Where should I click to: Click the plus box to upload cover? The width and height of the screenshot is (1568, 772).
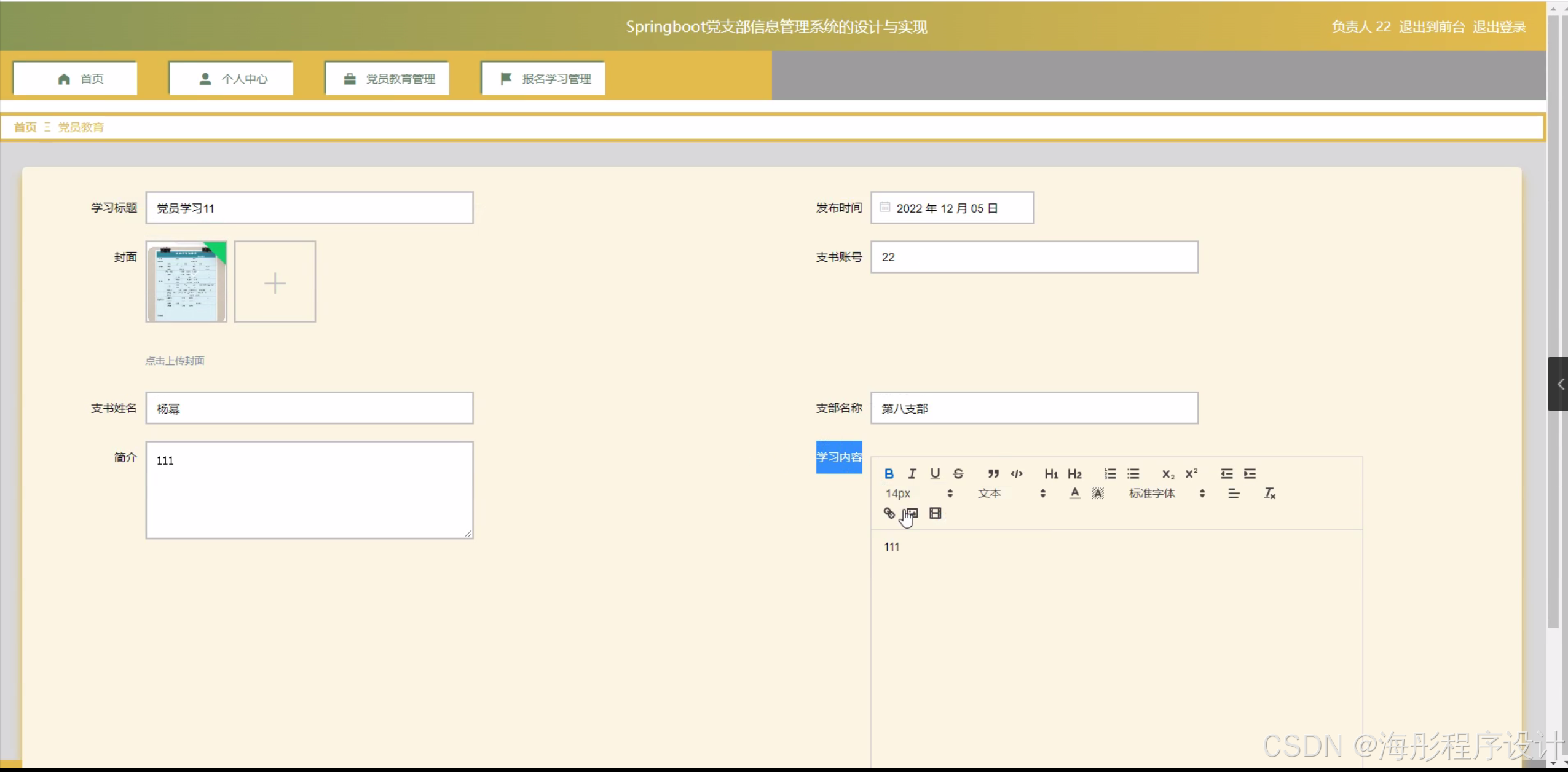pos(275,282)
